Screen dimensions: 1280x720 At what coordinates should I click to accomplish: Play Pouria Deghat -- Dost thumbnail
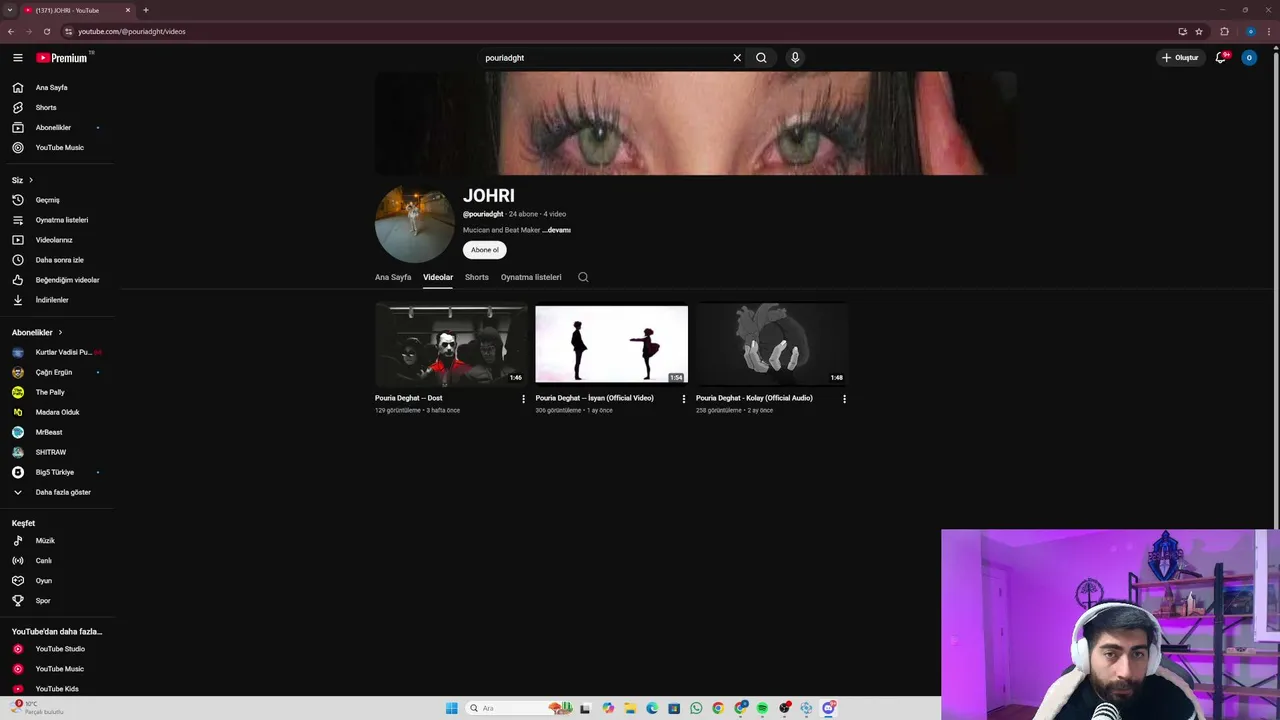451,344
